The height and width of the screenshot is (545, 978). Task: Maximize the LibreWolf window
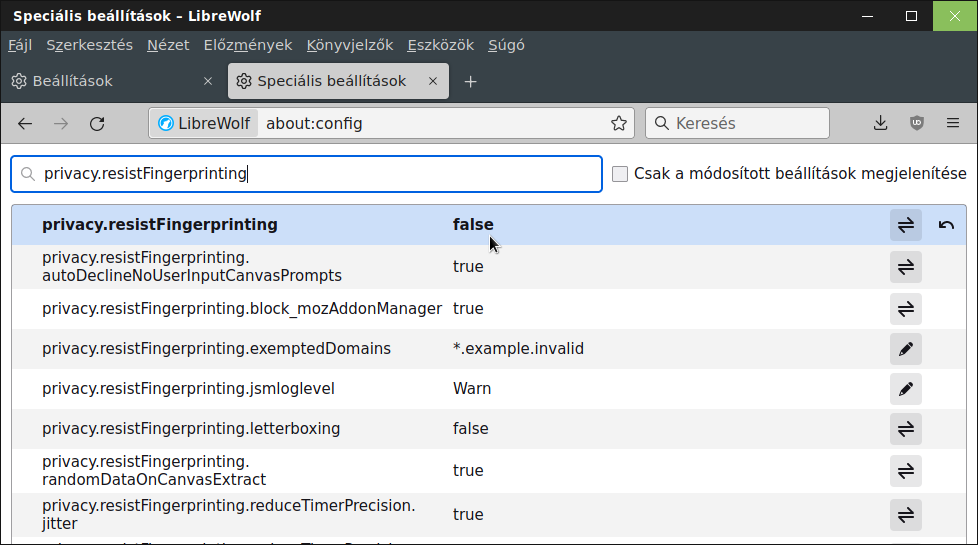pos(911,16)
